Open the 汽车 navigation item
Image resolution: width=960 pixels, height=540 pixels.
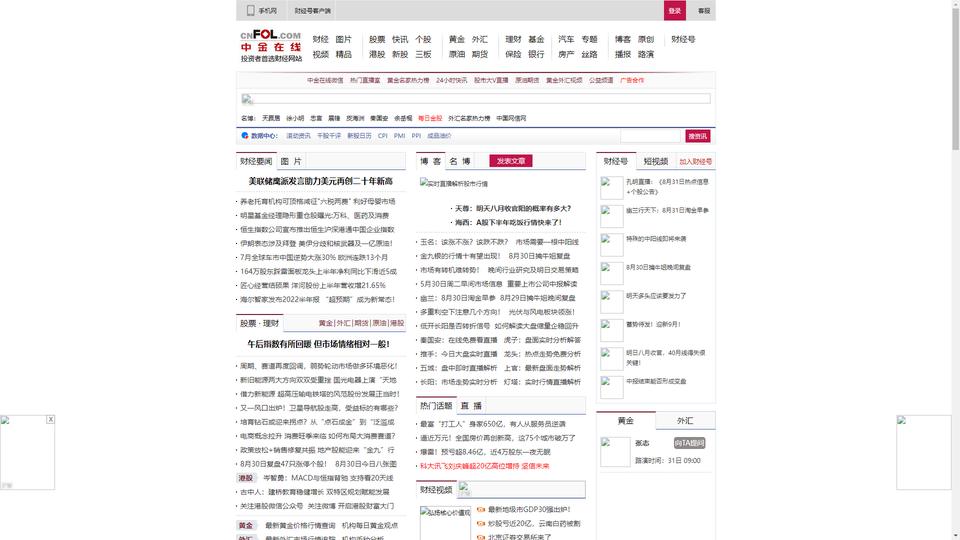(x=566, y=39)
